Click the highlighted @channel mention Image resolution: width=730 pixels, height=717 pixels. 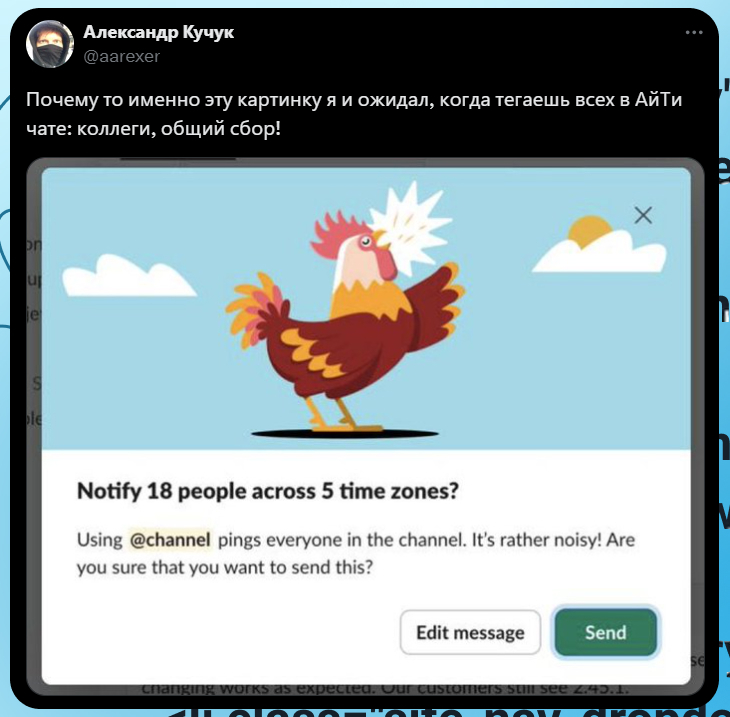point(170,540)
